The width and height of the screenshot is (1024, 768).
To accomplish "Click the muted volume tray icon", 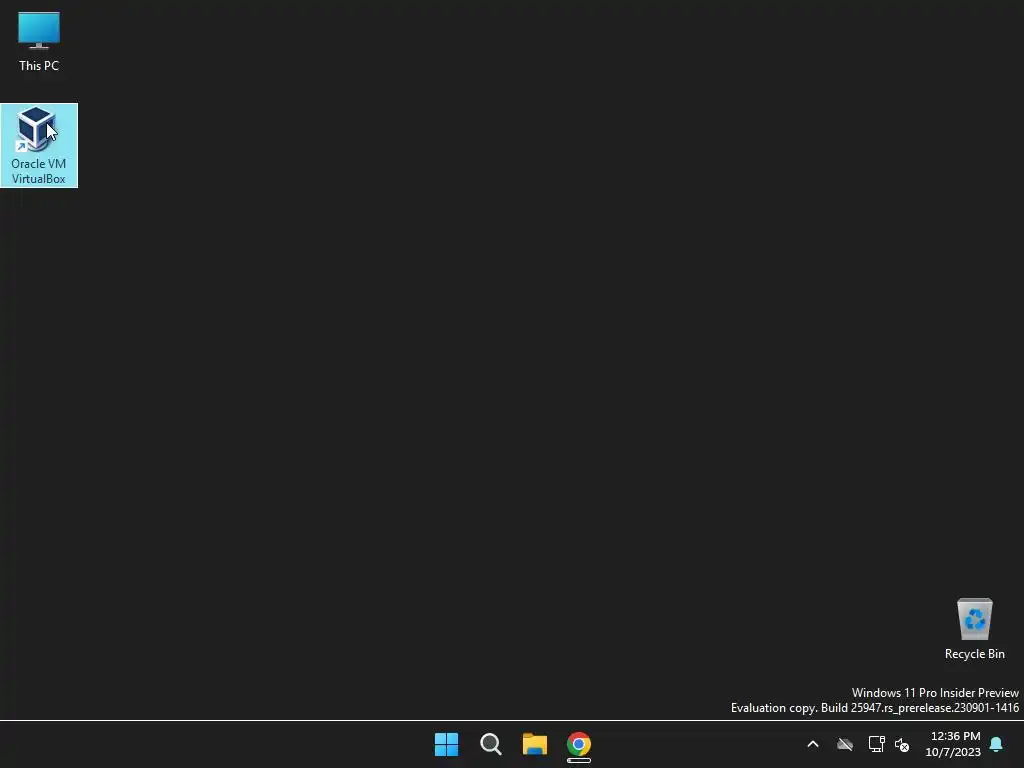I will click(x=902, y=744).
